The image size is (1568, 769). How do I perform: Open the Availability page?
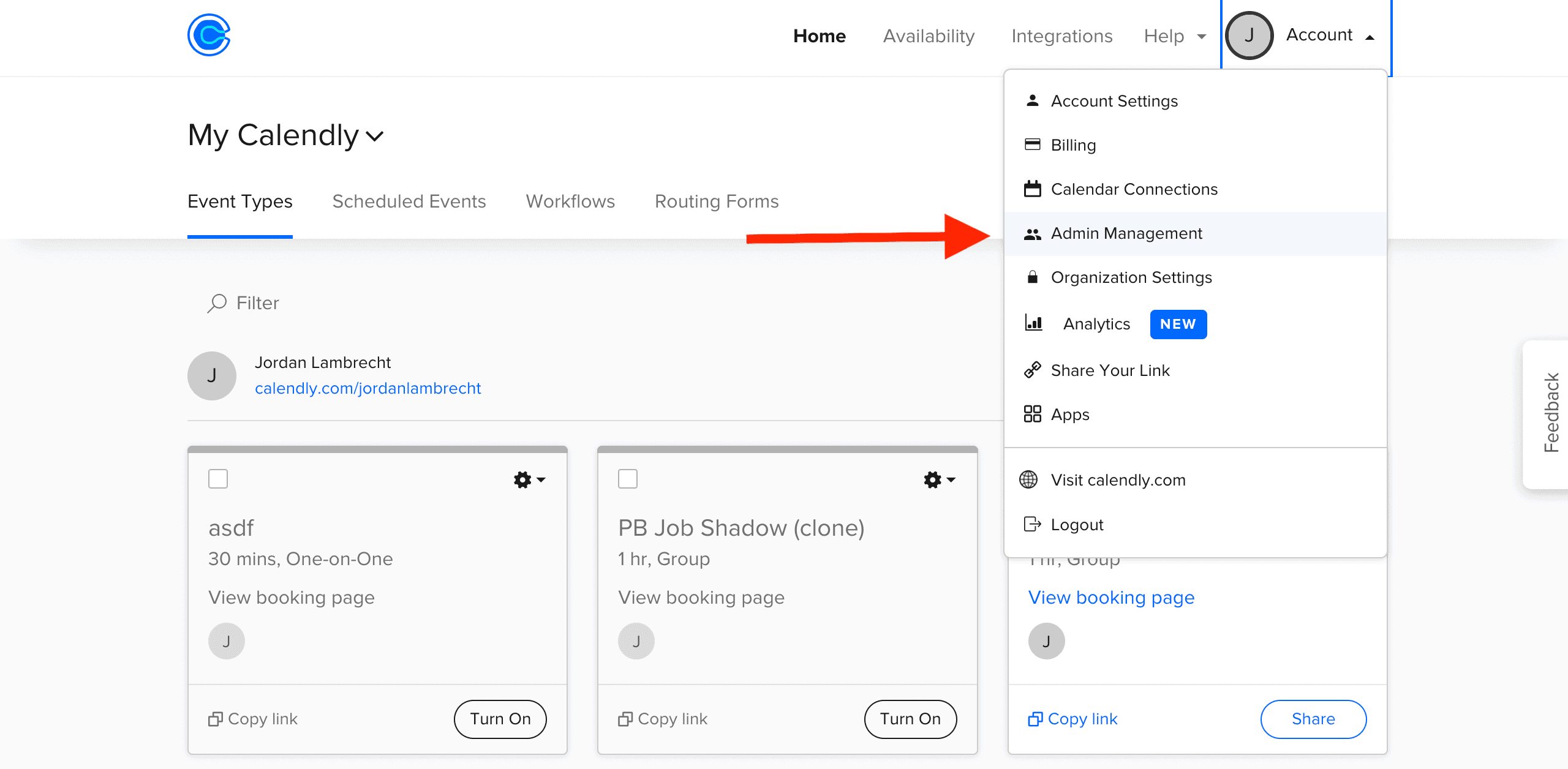(929, 36)
